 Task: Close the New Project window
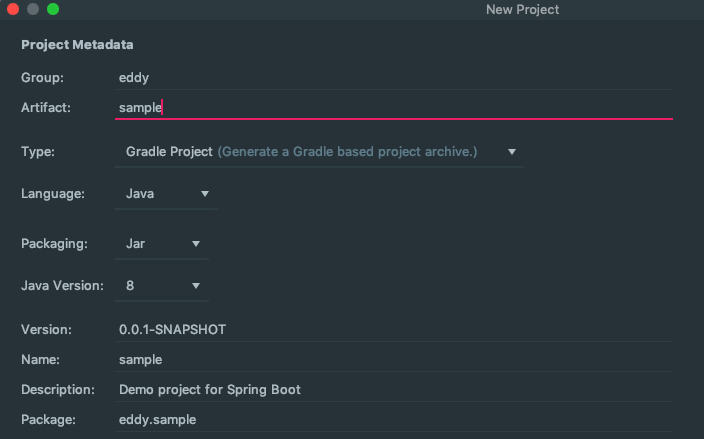pos(13,9)
